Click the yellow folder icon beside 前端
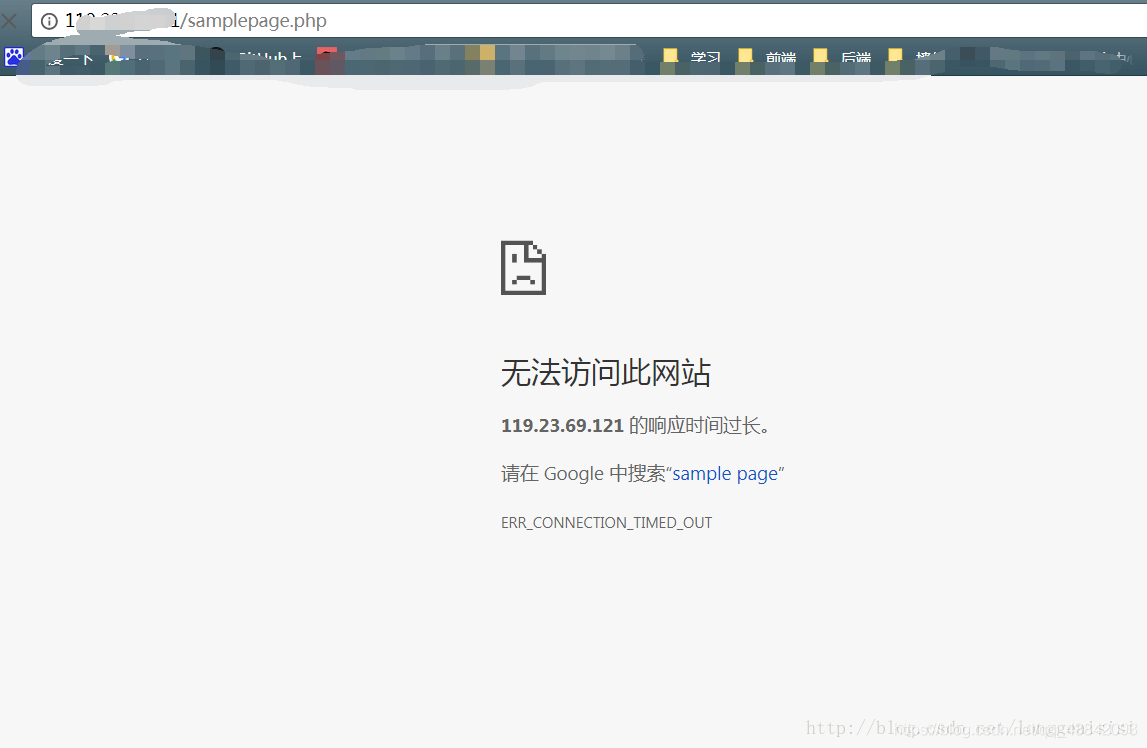The height and width of the screenshot is (748, 1147). (x=746, y=57)
